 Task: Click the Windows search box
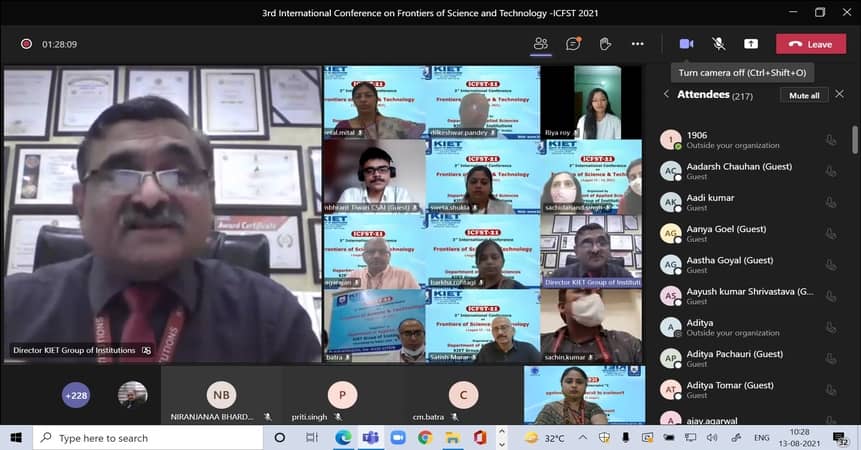pyautogui.click(x=150, y=438)
